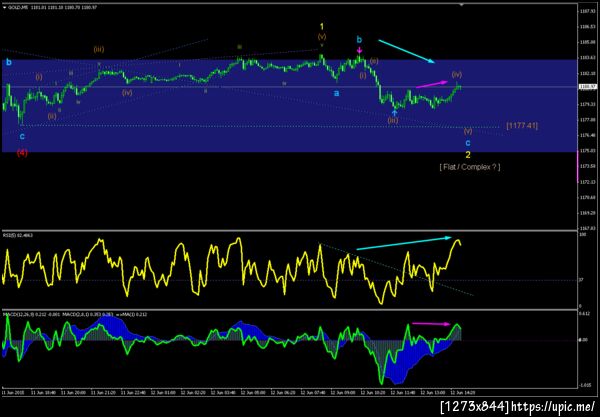Click the 12 Jun 10:20 time axis label

pyautogui.click(x=372, y=393)
